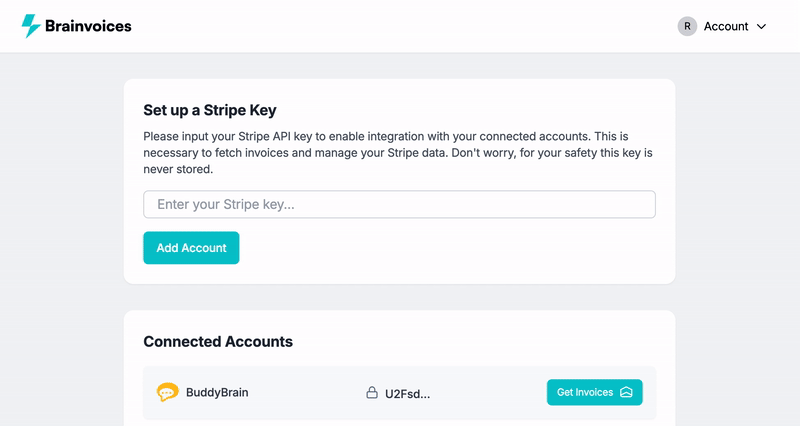Click the envelope icon in Get Invoices

626,392
